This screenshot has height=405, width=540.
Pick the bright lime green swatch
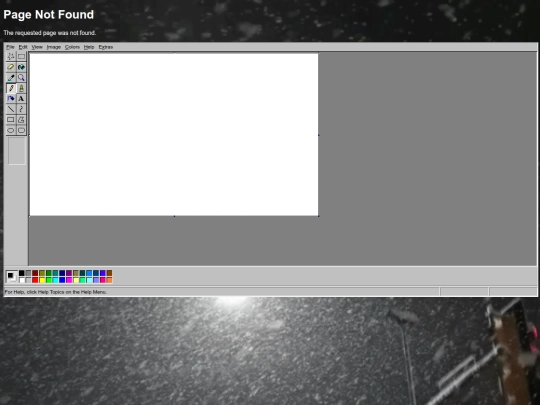click(x=49, y=280)
